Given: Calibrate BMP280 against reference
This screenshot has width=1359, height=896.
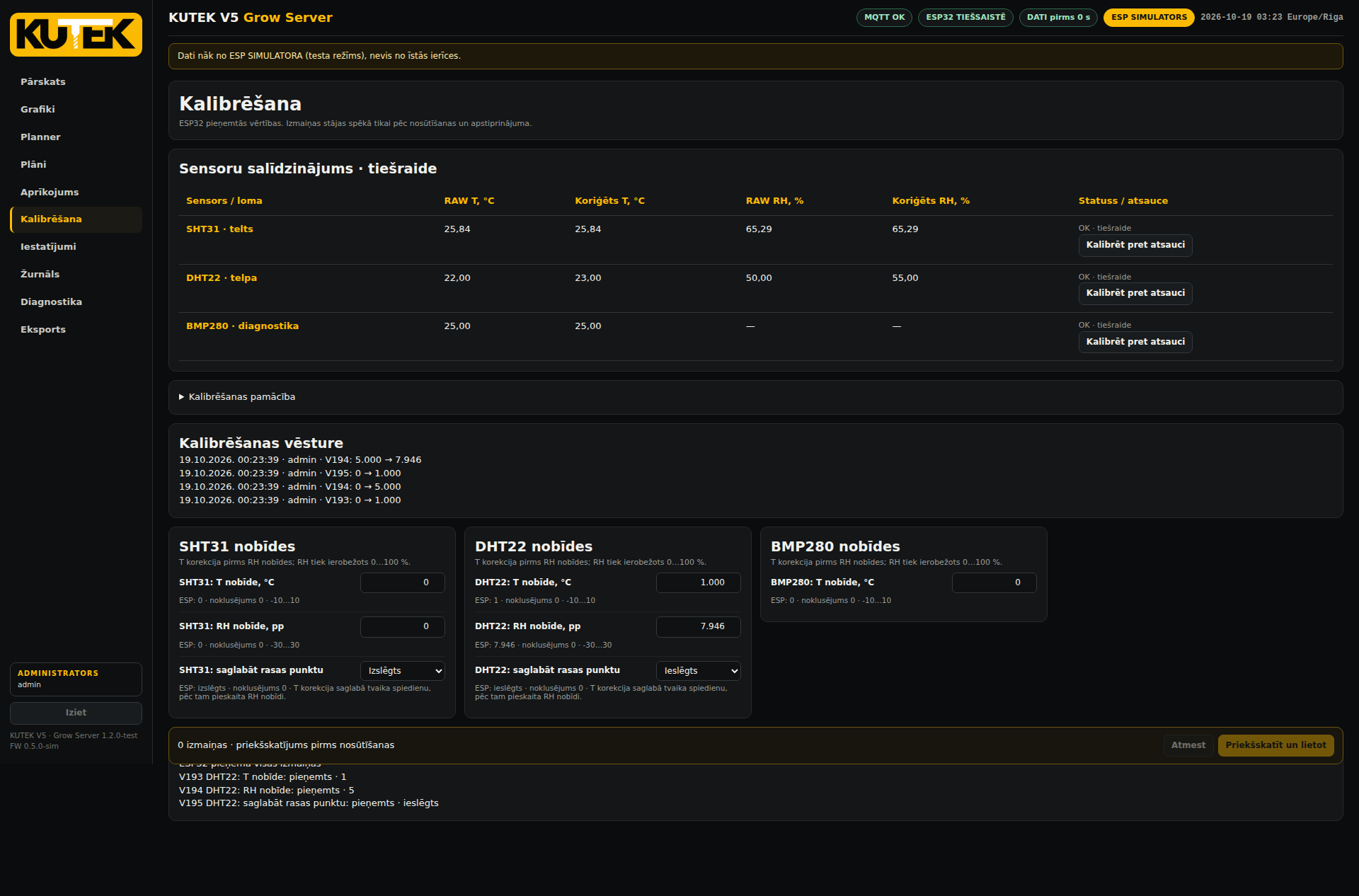Looking at the screenshot, I should (x=1135, y=342).
